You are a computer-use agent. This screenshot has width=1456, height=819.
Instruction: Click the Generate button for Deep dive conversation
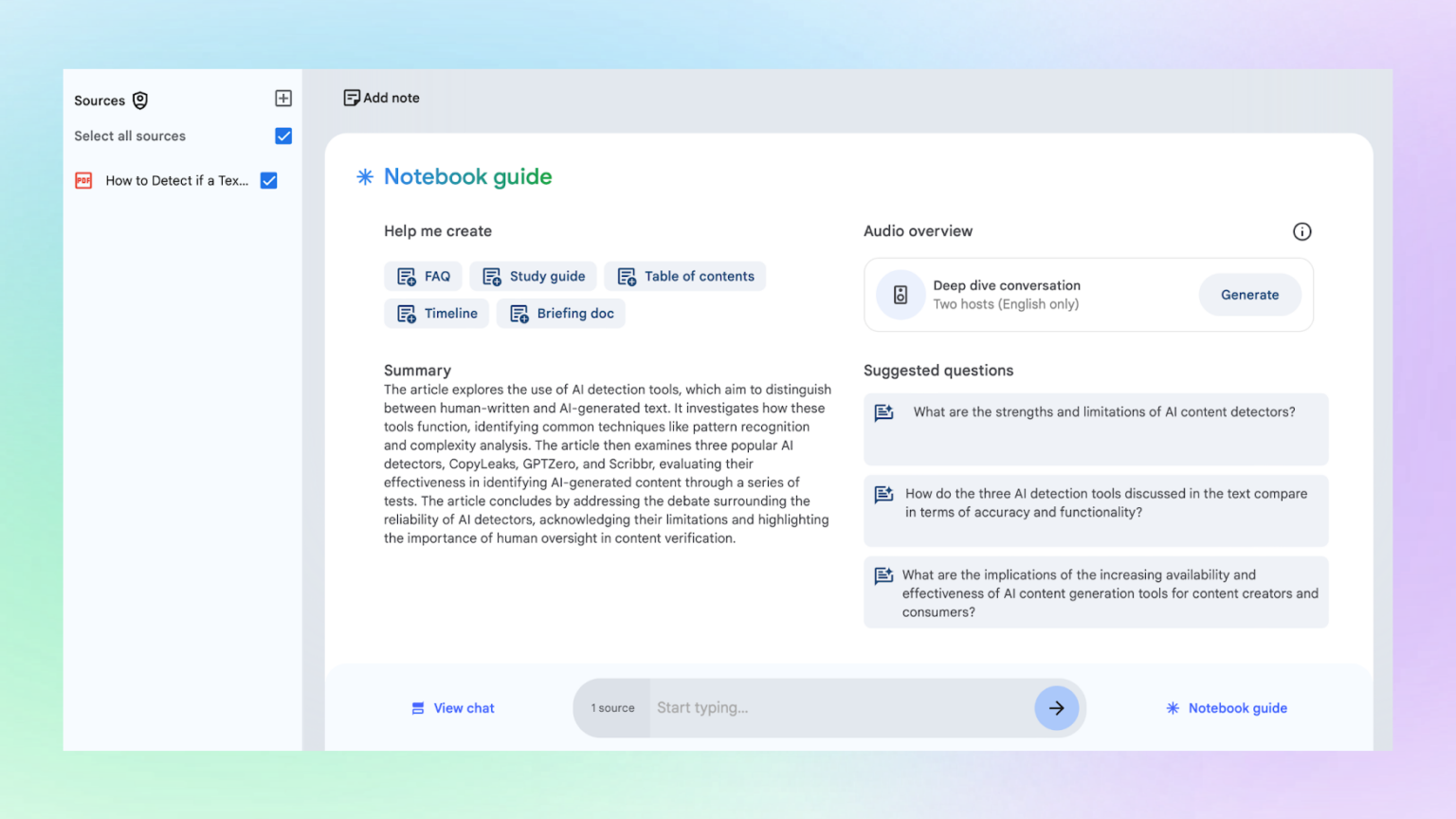1249,295
